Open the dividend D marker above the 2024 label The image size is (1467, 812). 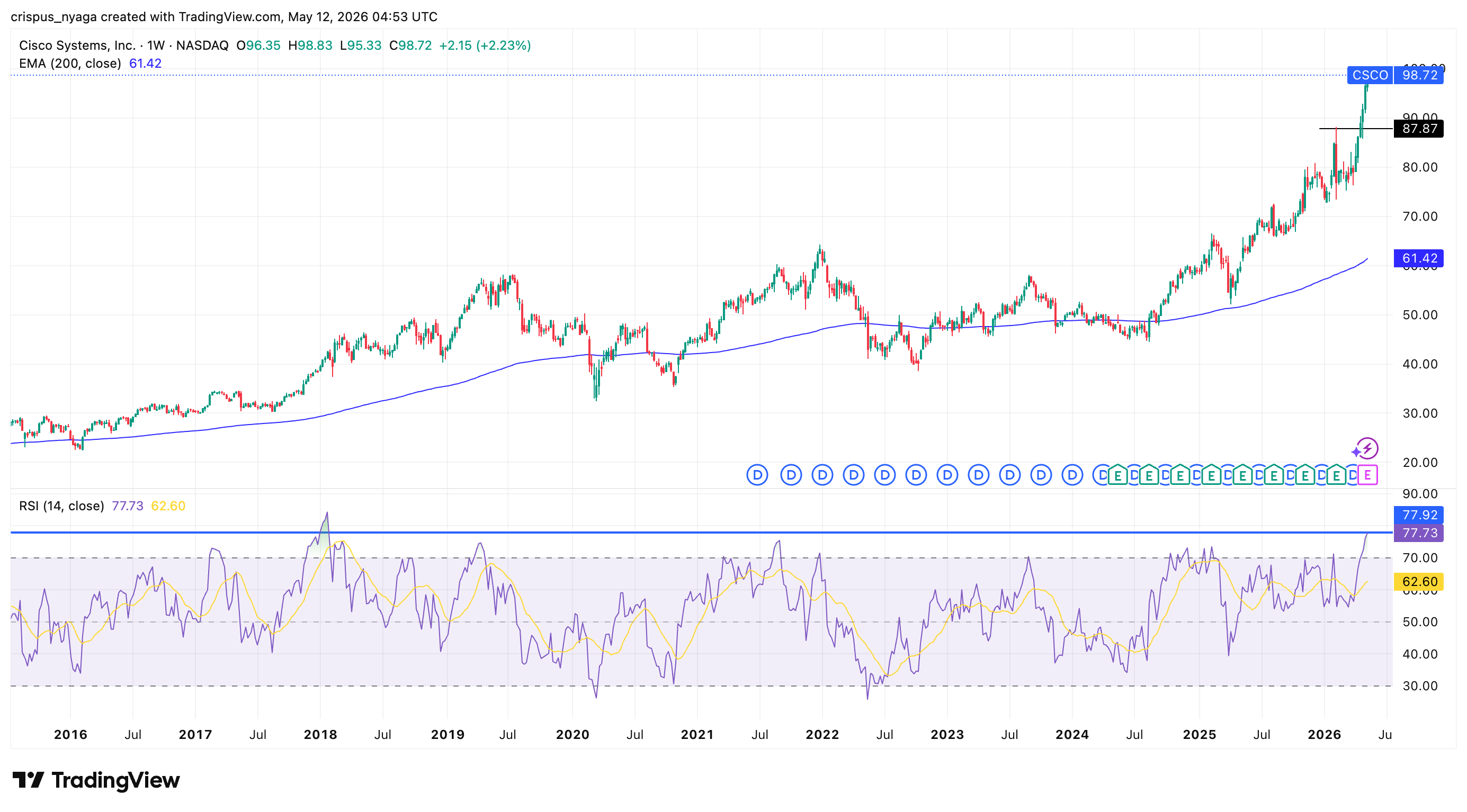(x=1072, y=475)
